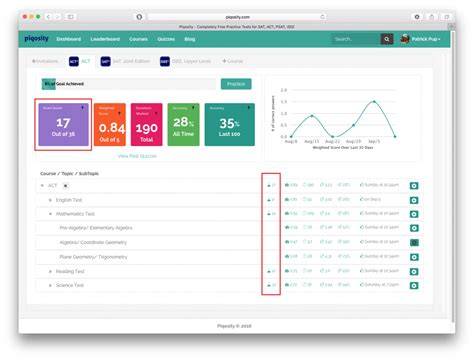Open practice for English Test row
Viewport: 474px width, 360px height.
414,200
